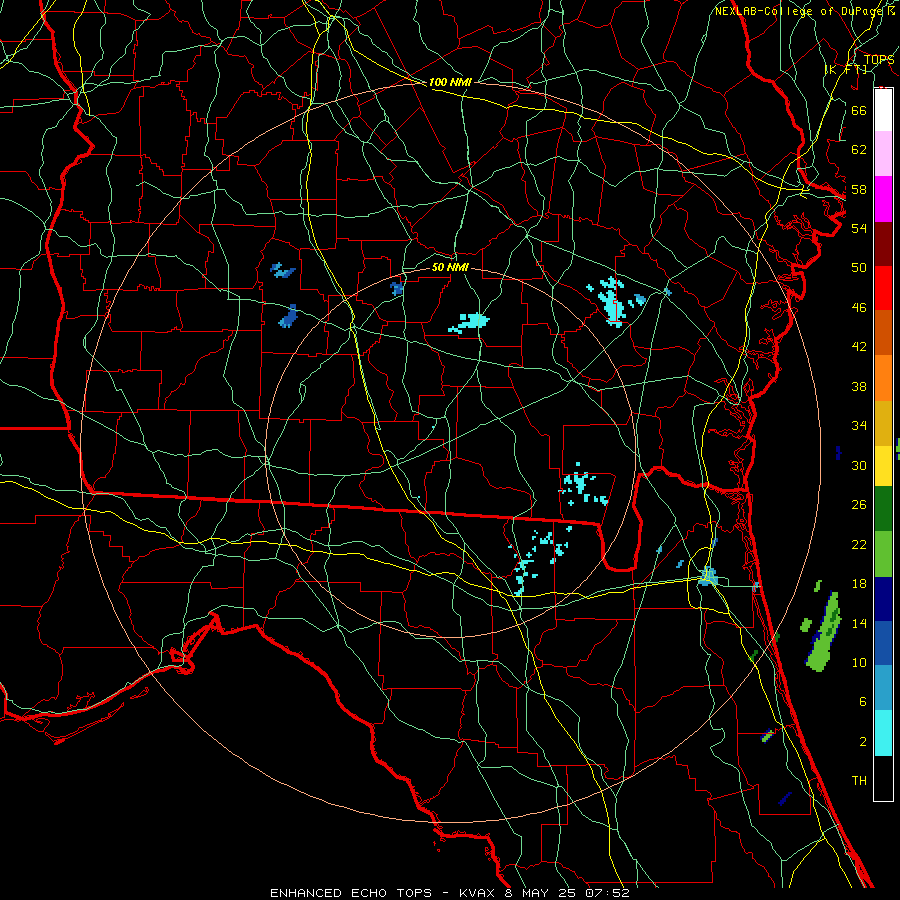The image size is (900, 900).
Task: Click the "TOPS" legend heading
Action: click(x=879, y=60)
